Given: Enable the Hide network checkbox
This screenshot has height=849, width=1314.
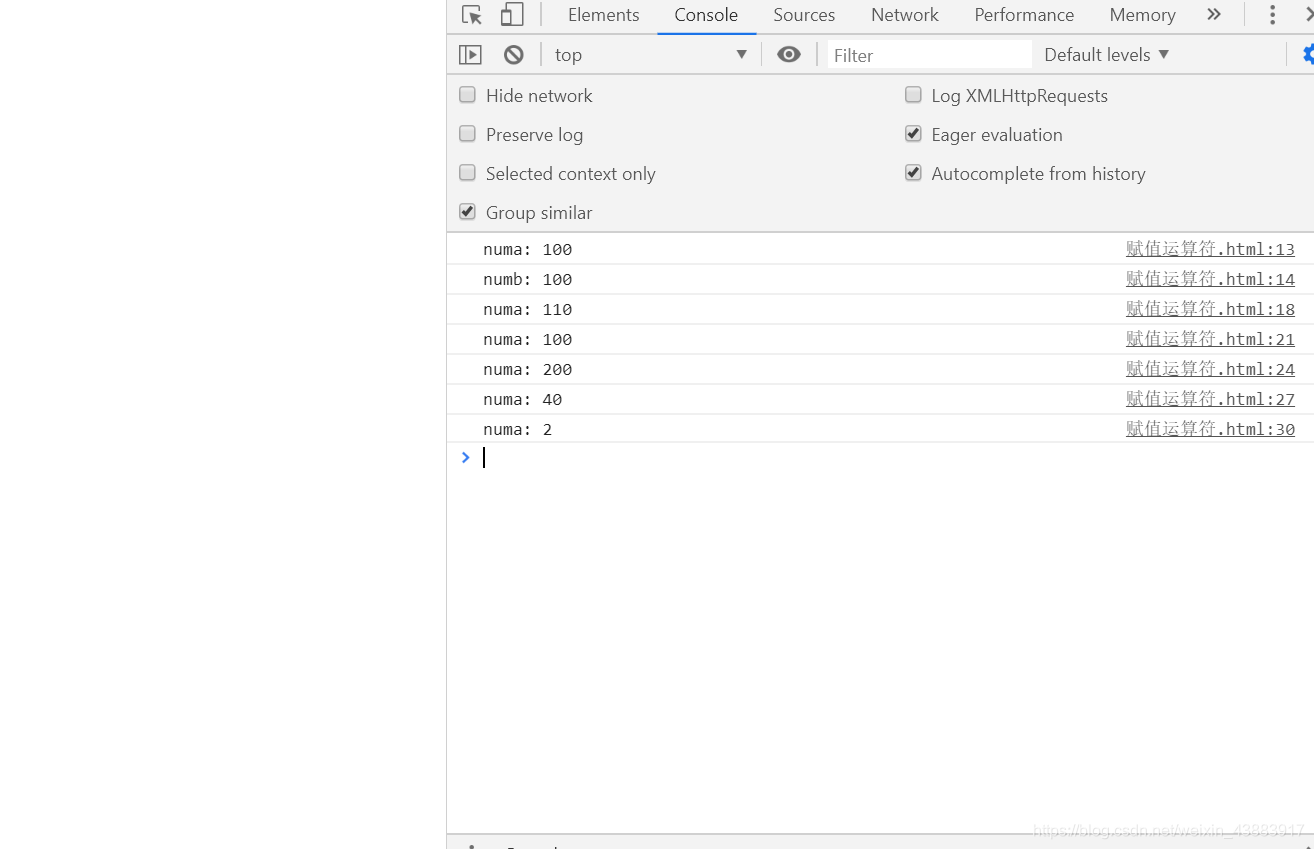Looking at the screenshot, I should (467, 95).
